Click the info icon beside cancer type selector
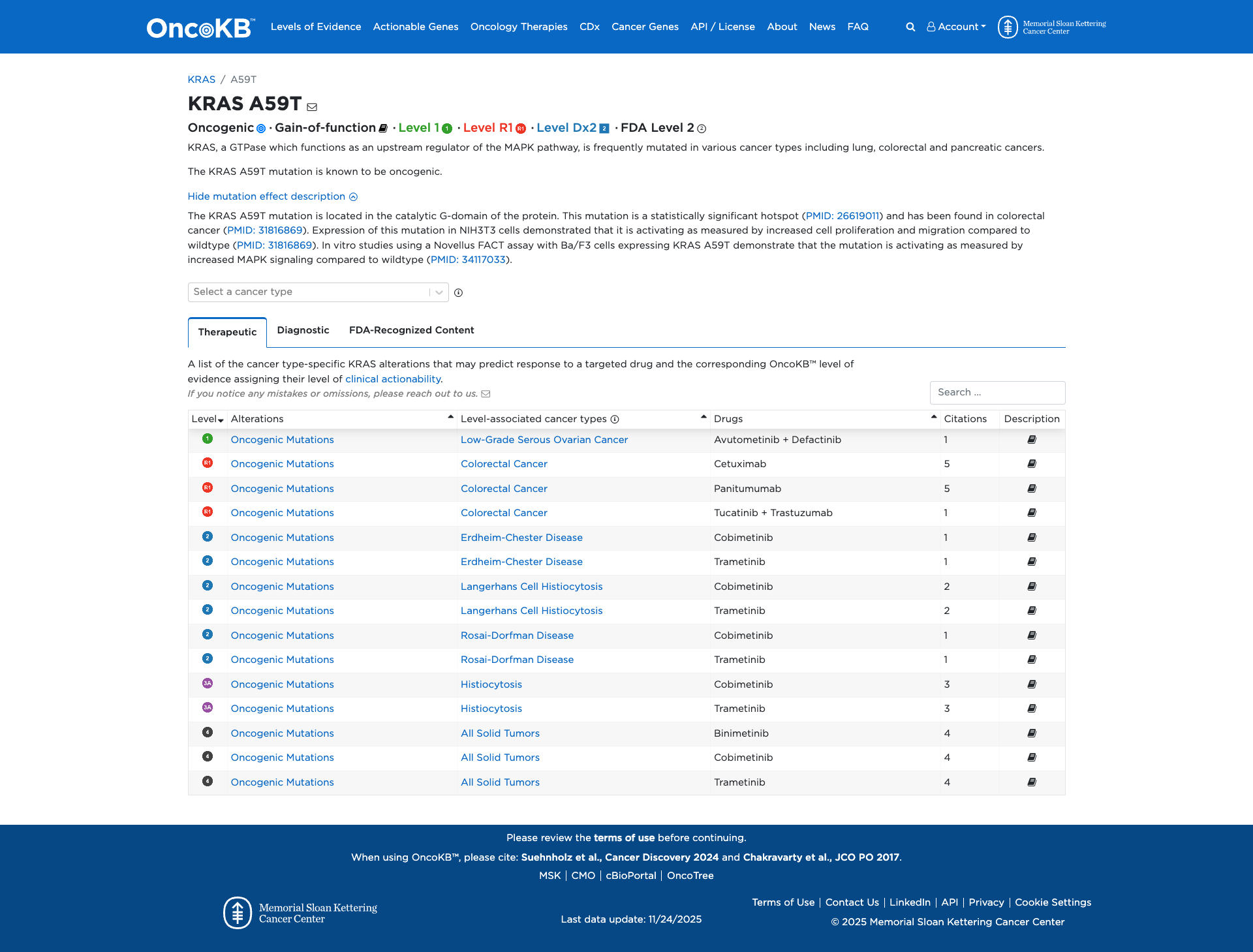Image resolution: width=1253 pixels, height=952 pixels. 458,293
